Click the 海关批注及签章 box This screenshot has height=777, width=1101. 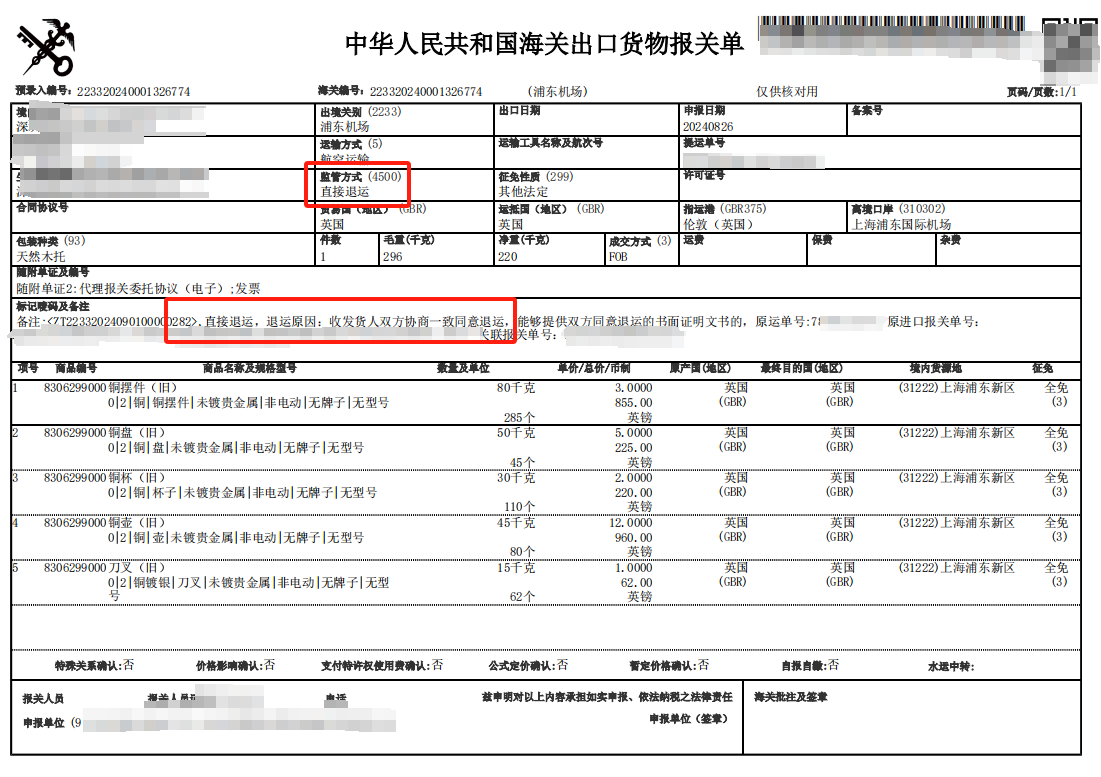pos(911,717)
